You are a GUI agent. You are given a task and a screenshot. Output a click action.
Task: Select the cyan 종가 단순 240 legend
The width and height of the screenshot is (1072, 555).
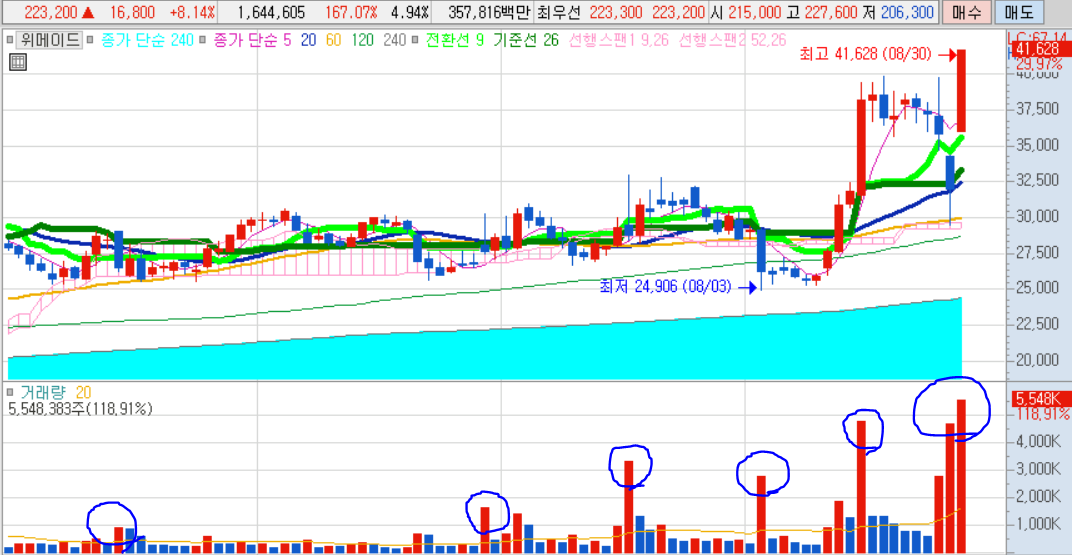(x=148, y=41)
